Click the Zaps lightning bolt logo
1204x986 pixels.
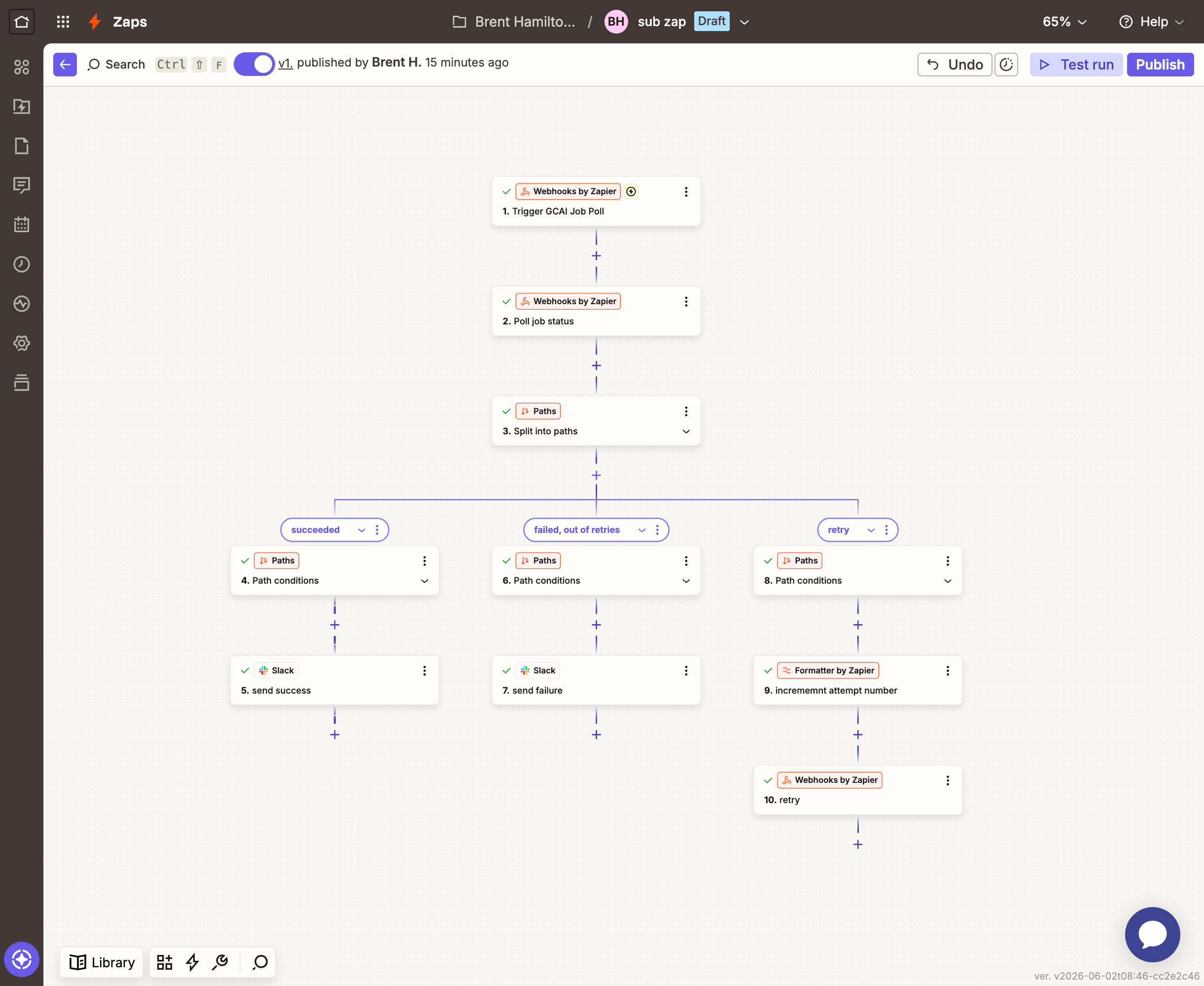pos(95,22)
